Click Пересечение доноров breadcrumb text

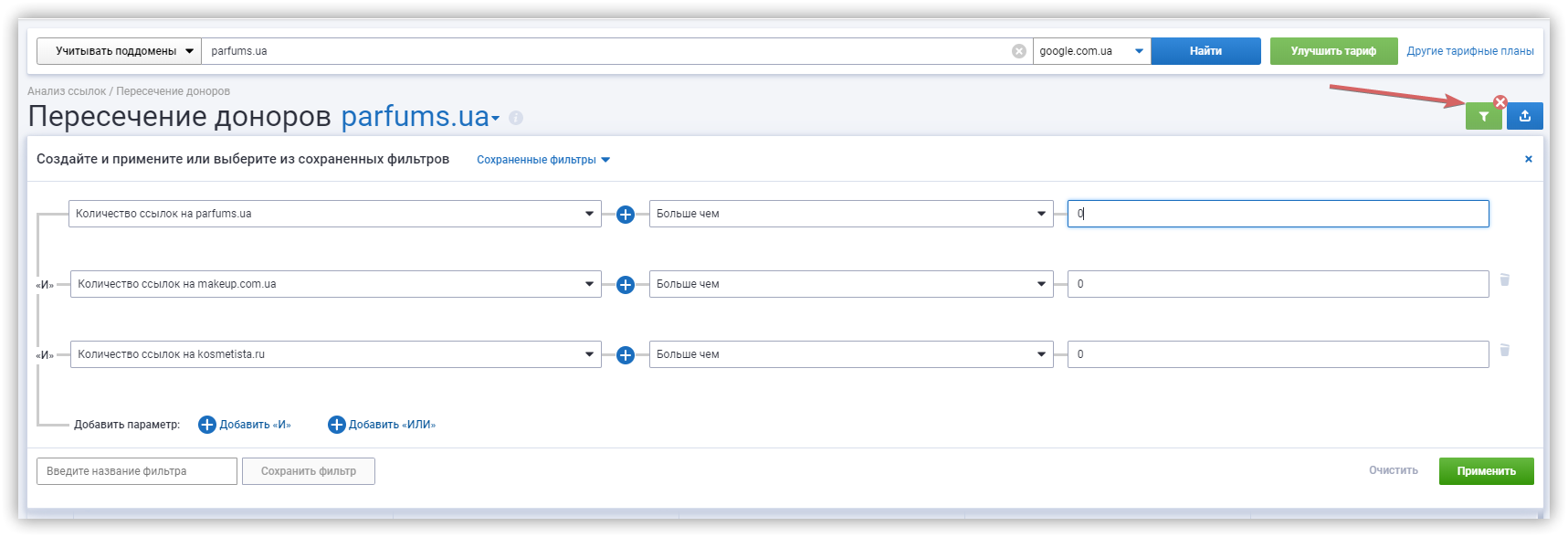point(174,91)
